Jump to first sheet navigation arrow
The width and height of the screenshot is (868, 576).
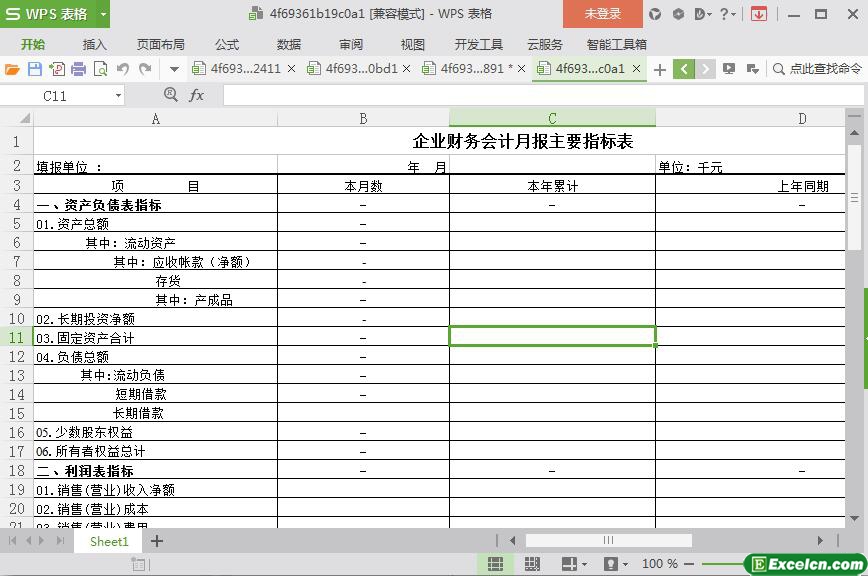tap(13, 541)
